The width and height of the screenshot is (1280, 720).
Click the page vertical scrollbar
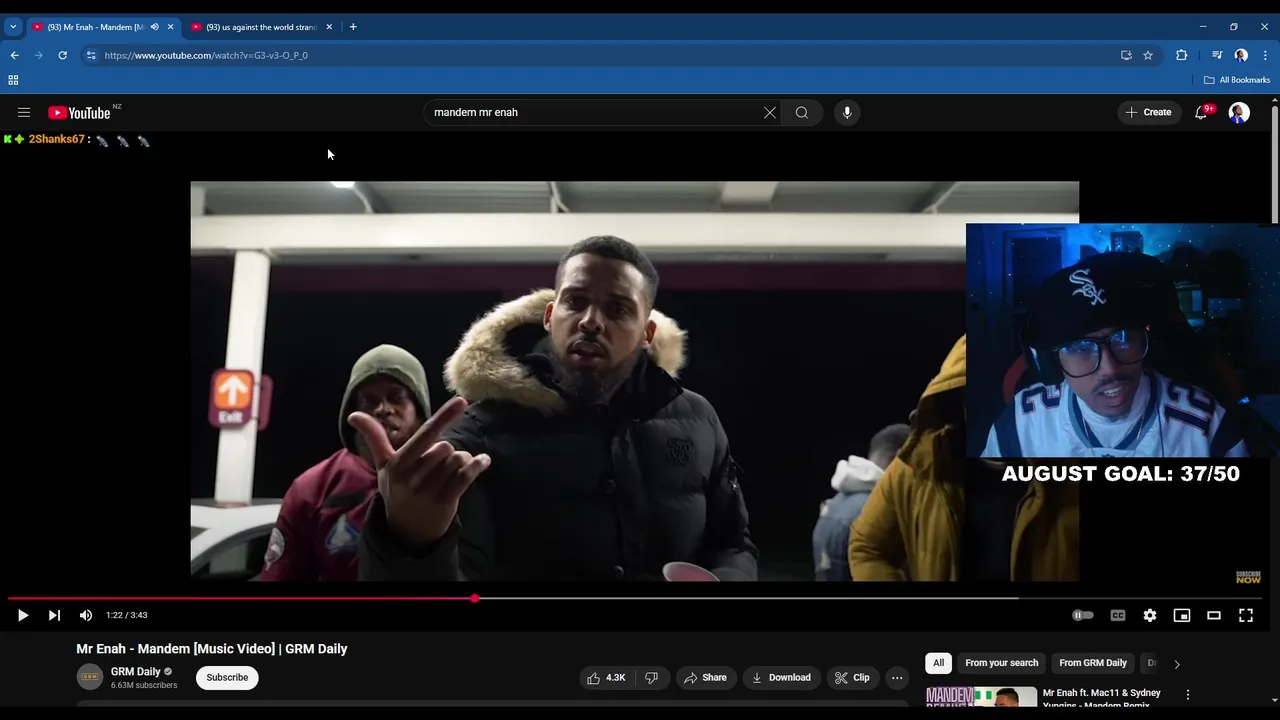pyautogui.click(x=1275, y=165)
